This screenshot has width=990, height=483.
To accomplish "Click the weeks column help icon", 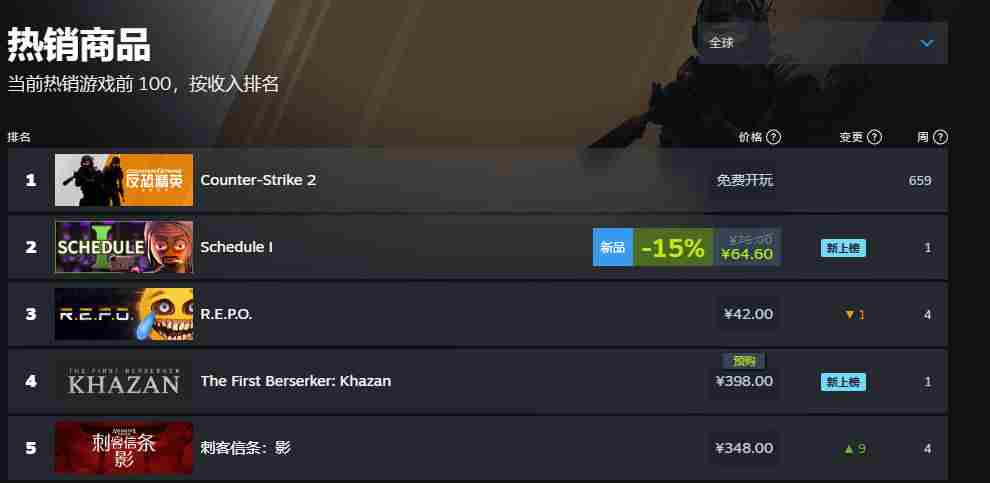I will click(940, 137).
